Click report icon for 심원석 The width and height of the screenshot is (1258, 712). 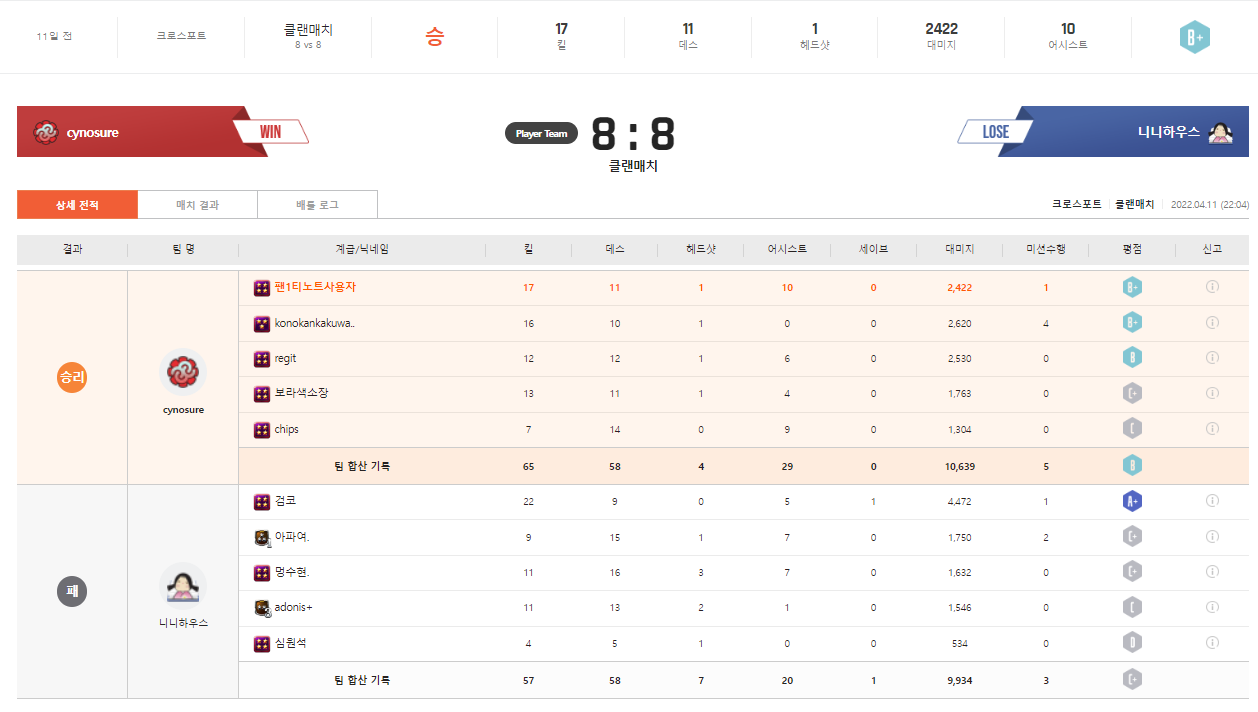tap(1212, 643)
